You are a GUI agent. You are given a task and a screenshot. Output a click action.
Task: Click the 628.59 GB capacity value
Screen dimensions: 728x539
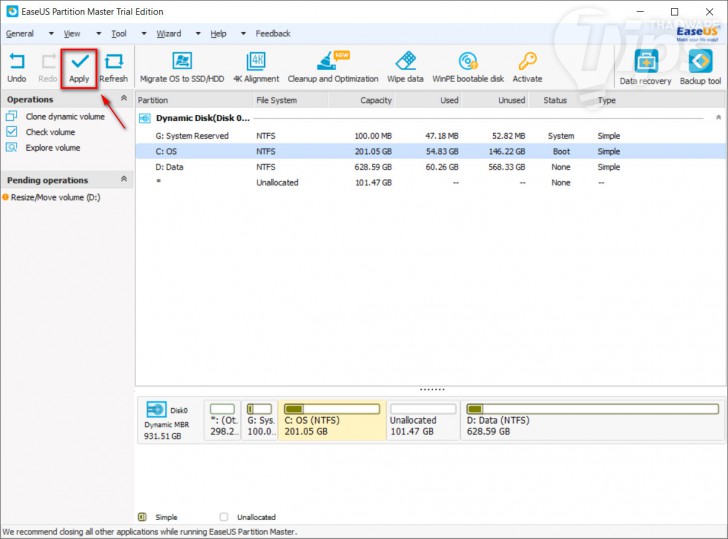tap(373, 167)
